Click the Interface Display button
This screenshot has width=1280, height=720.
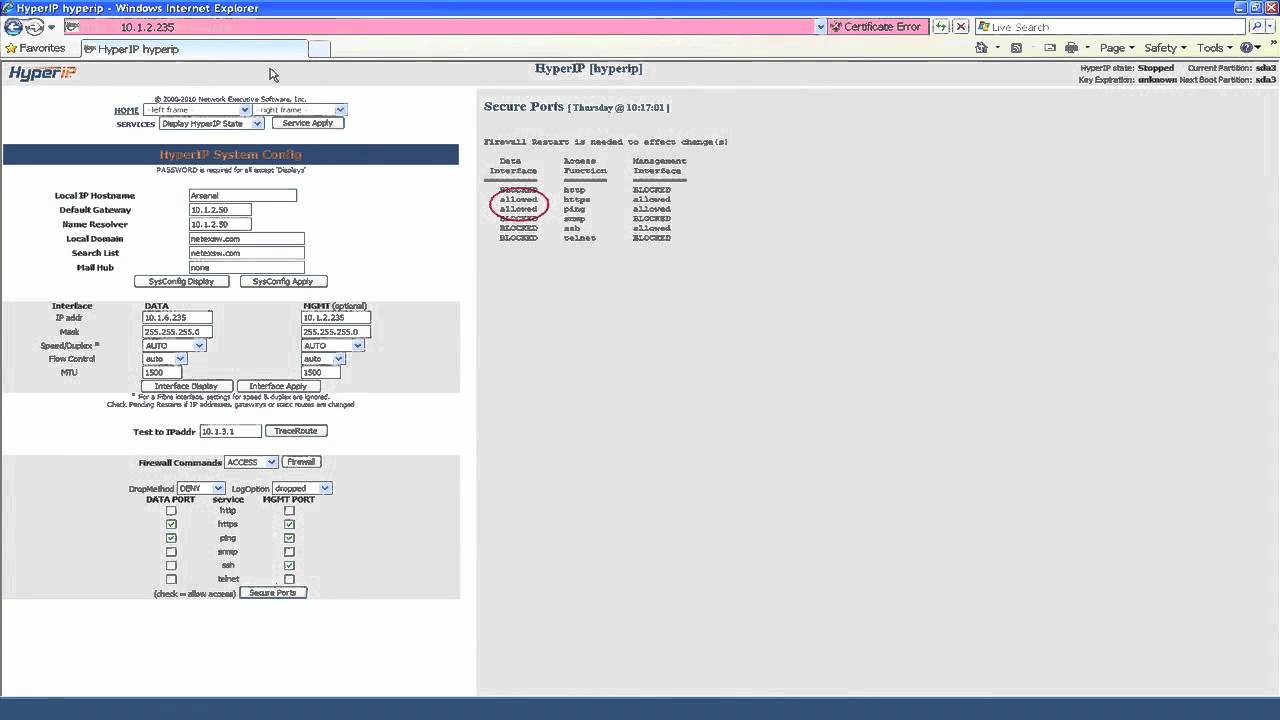pos(186,386)
